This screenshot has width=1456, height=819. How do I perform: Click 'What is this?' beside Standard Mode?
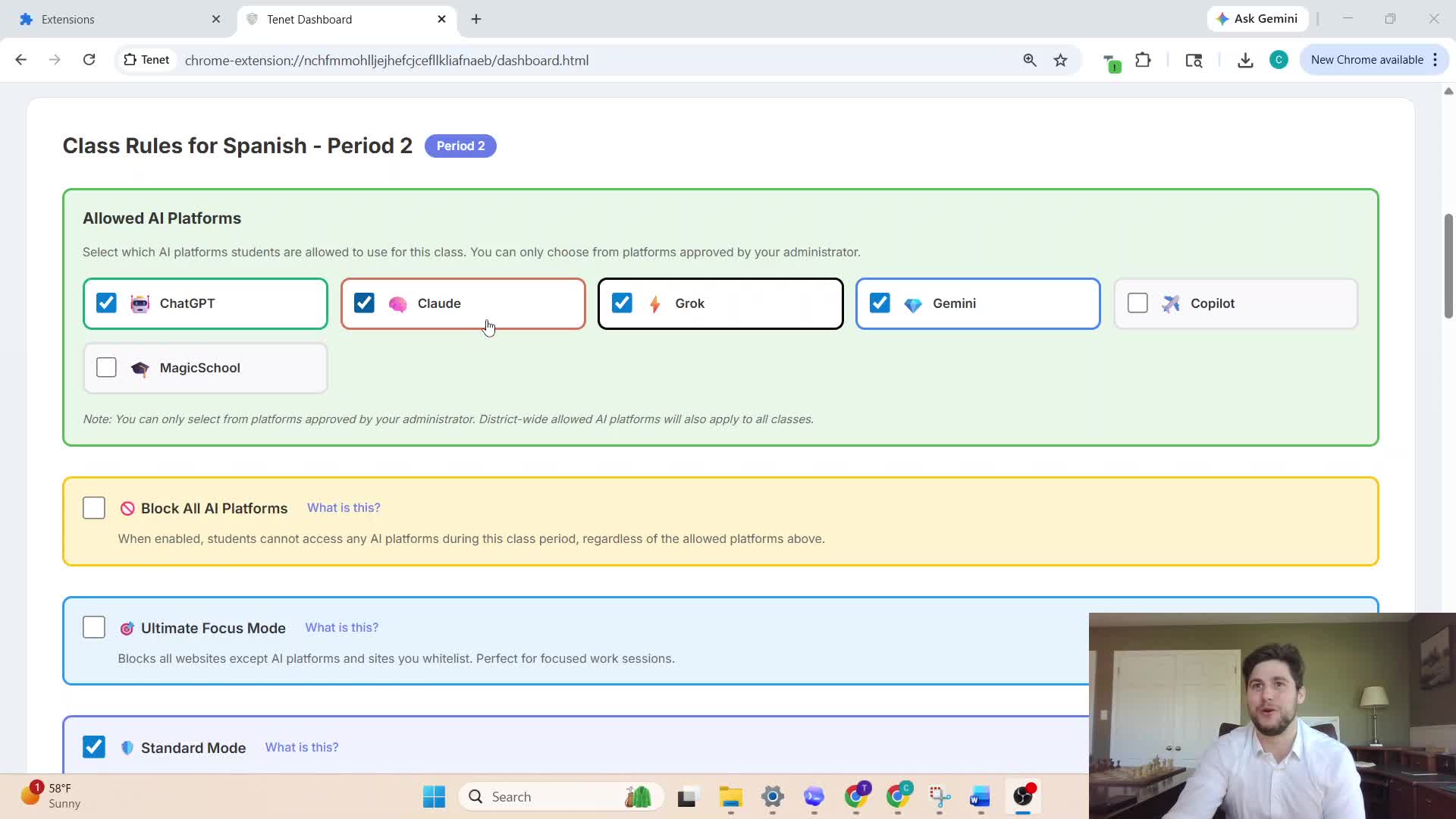click(302, 747)
